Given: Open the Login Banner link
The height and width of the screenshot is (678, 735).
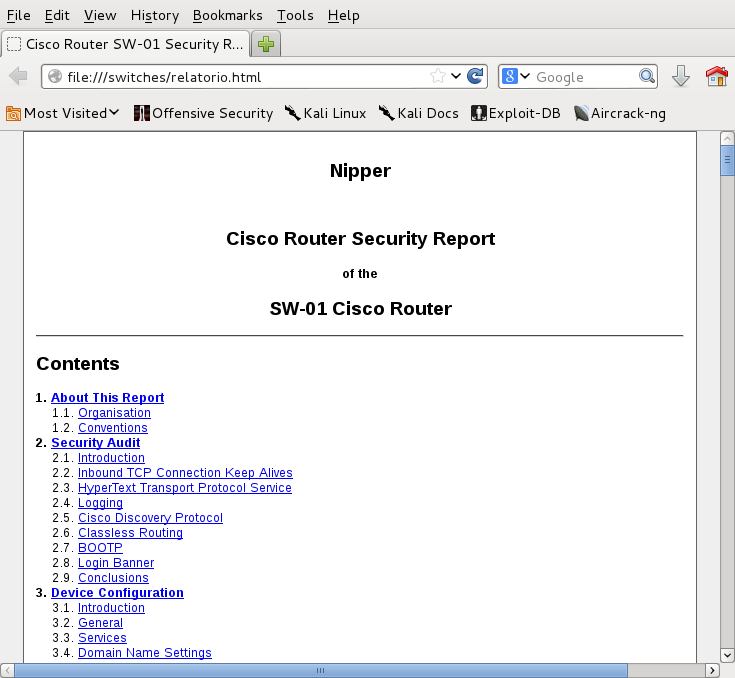Looking at the screenshot, I should pos(116,563).
